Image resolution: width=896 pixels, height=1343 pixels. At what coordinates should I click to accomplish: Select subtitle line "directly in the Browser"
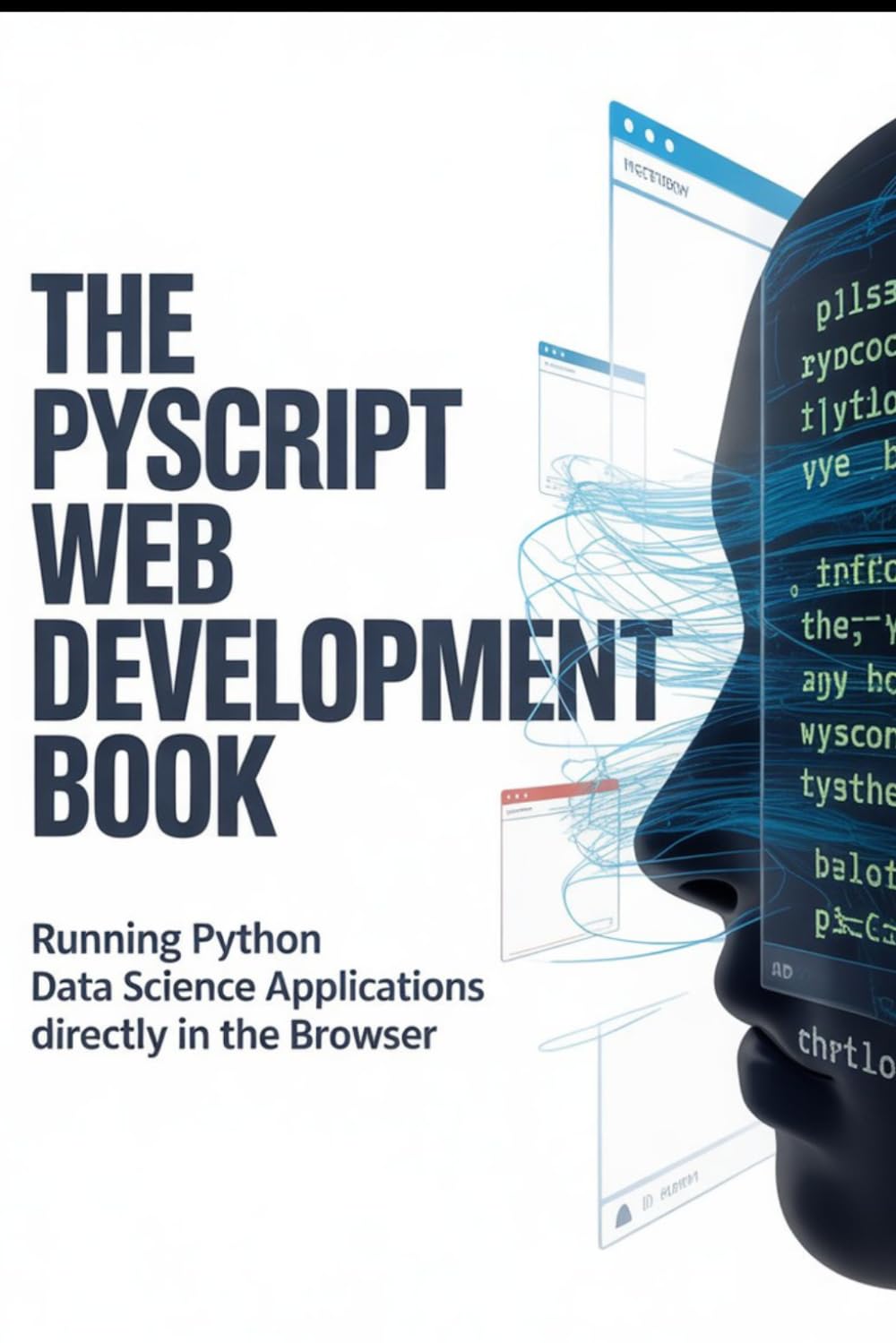click(x=235, y=1034)
